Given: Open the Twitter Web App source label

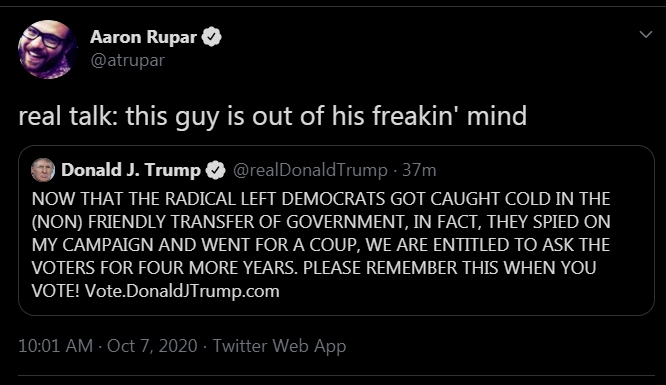Looking at the screenshot, I should click(279, 346).
